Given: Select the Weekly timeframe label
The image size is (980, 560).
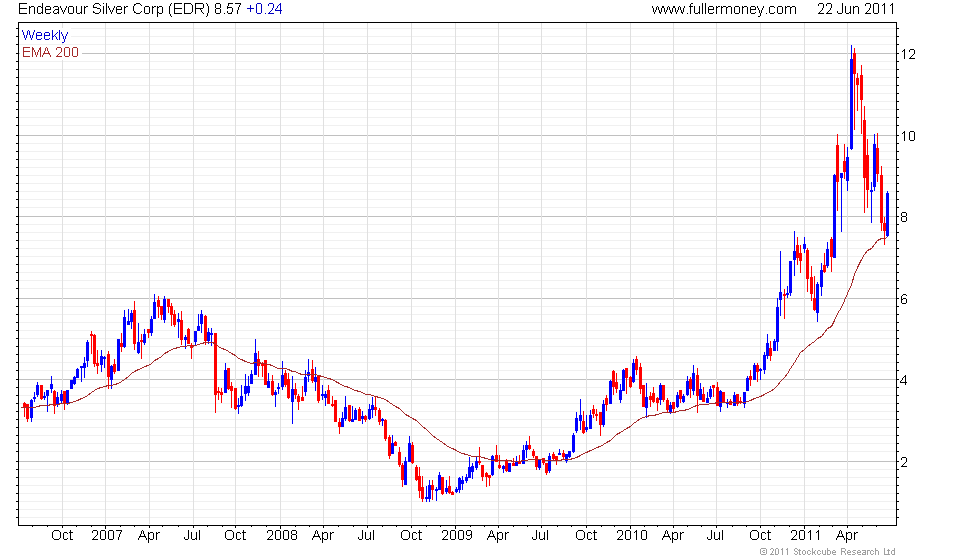Looking at the screenshot, I should pyautogui.click(x=45, y=35).
